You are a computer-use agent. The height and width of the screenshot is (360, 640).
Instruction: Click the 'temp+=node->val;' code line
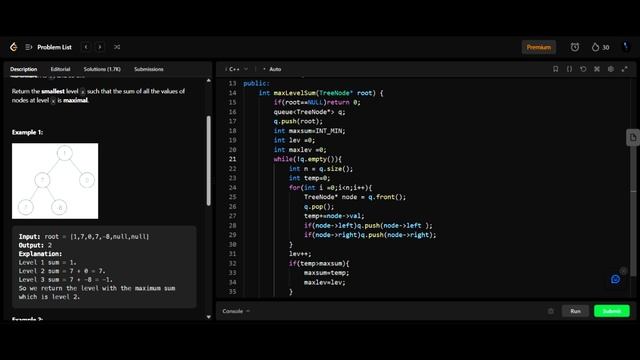(334, 216)
